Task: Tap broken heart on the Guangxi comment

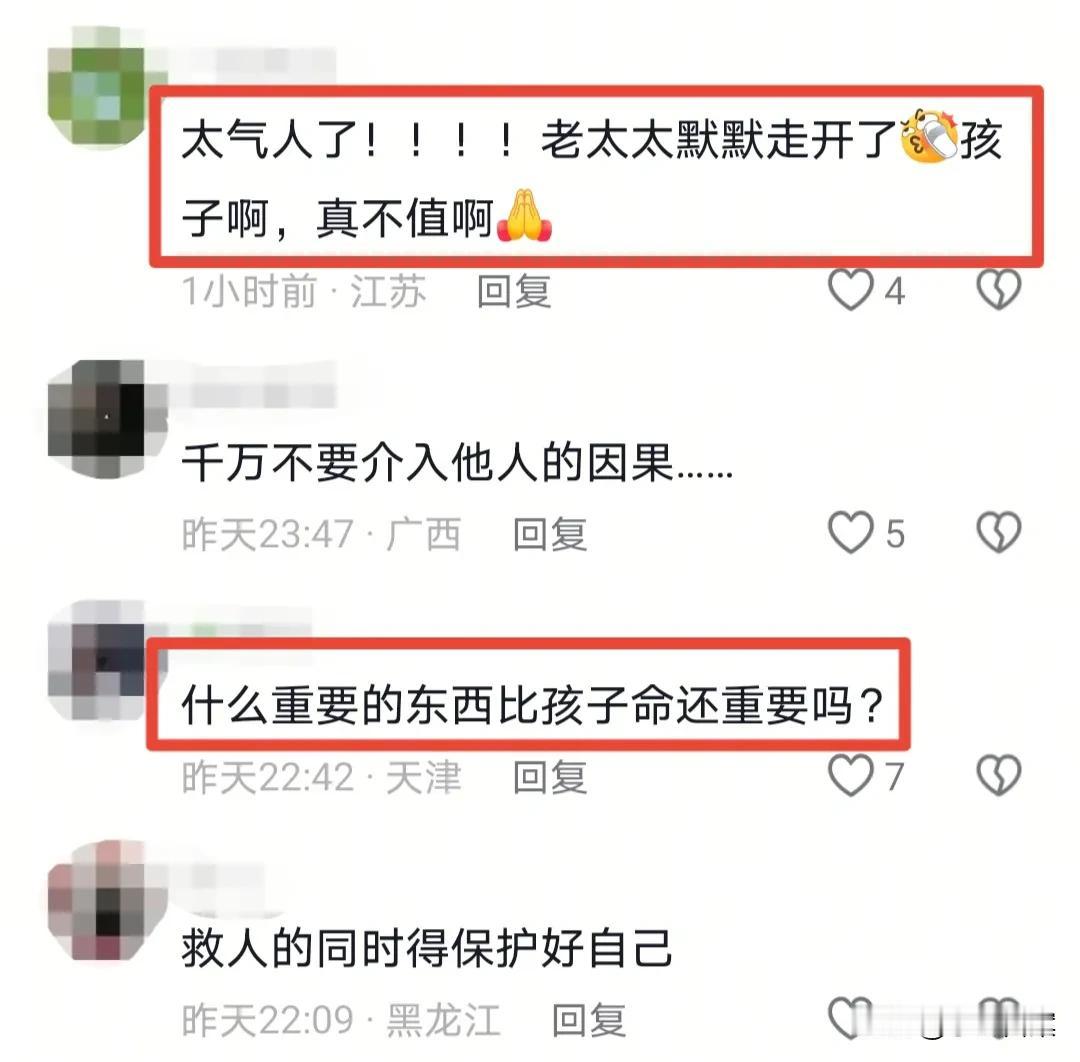Action: tap(999, 532)
